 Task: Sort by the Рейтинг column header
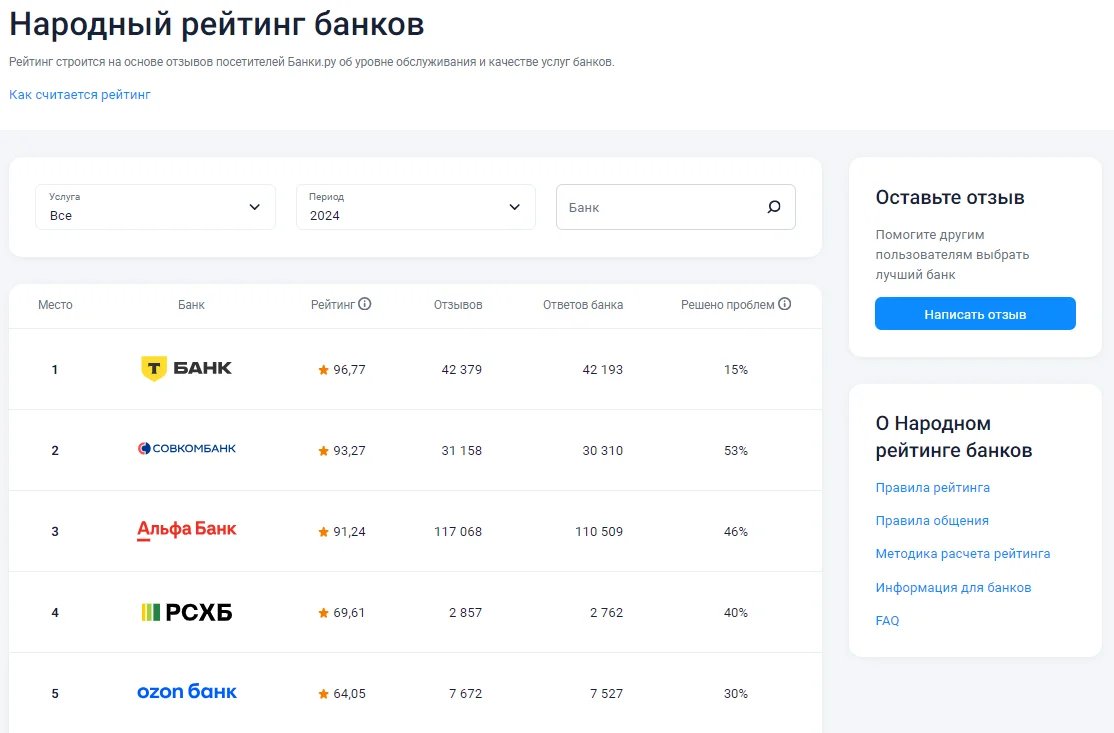click(332, 305)
